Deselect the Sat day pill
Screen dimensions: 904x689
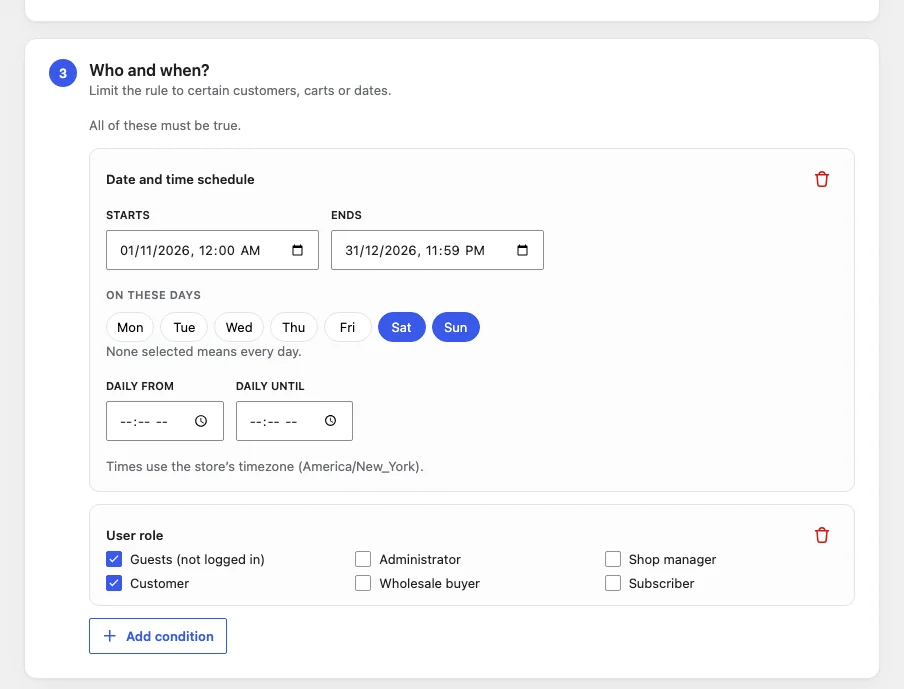pyautogui.click(x=401, y=327)
